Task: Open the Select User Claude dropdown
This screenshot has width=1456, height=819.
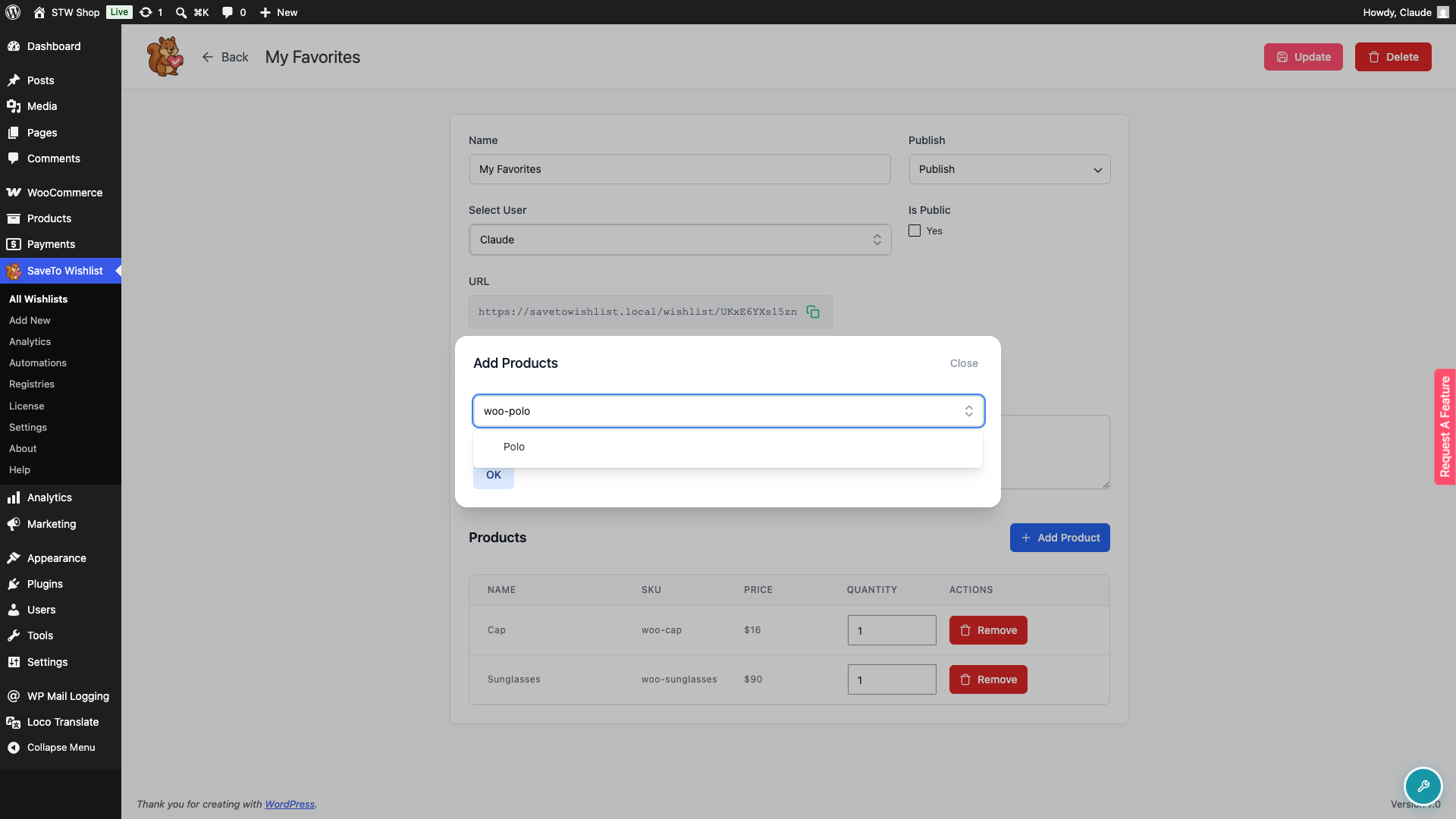Action: click(x=680, y=240)
